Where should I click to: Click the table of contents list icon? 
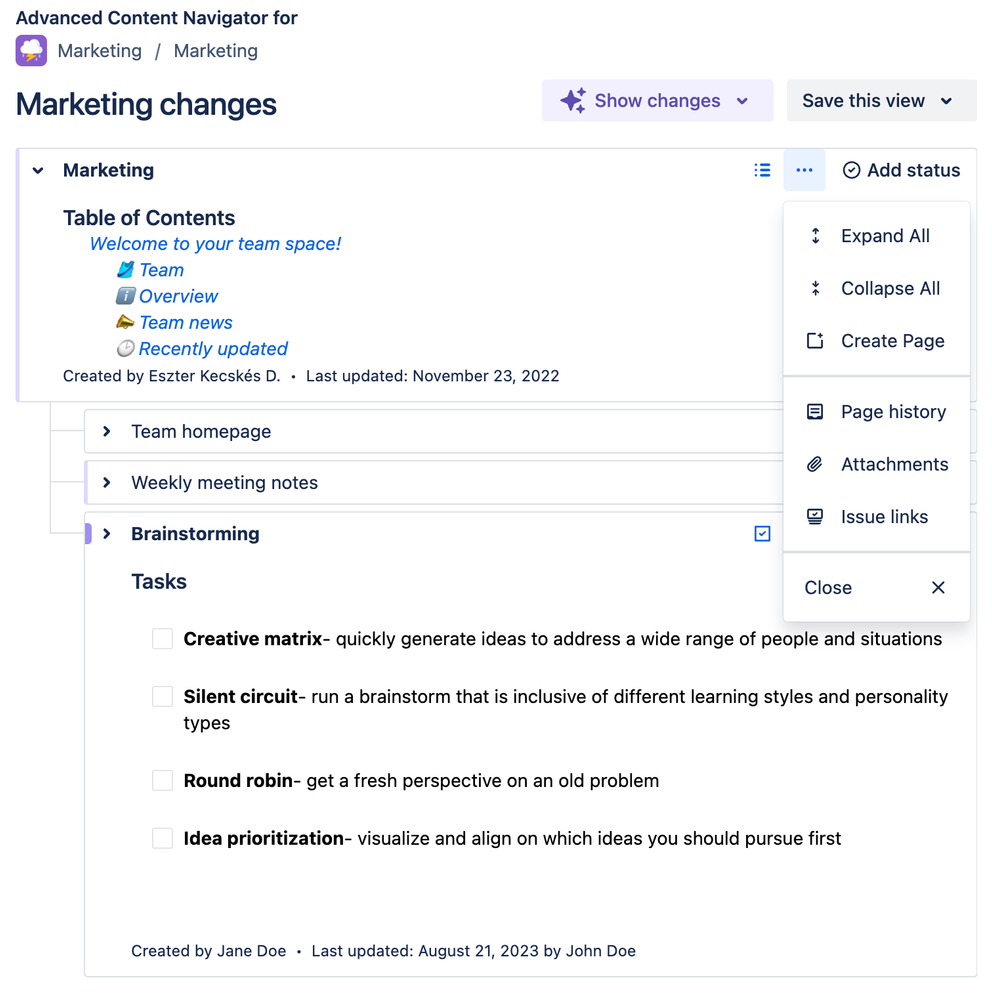762,170
